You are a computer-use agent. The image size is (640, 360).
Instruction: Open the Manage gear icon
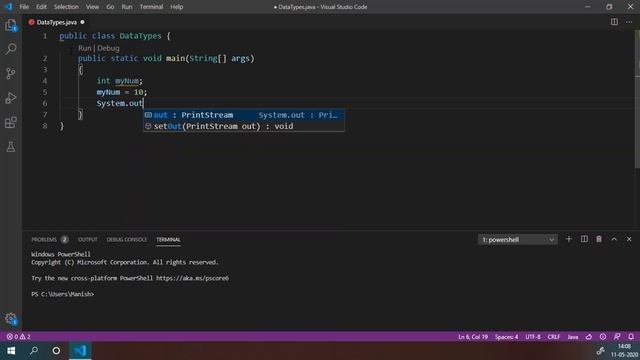pos(11,319)
